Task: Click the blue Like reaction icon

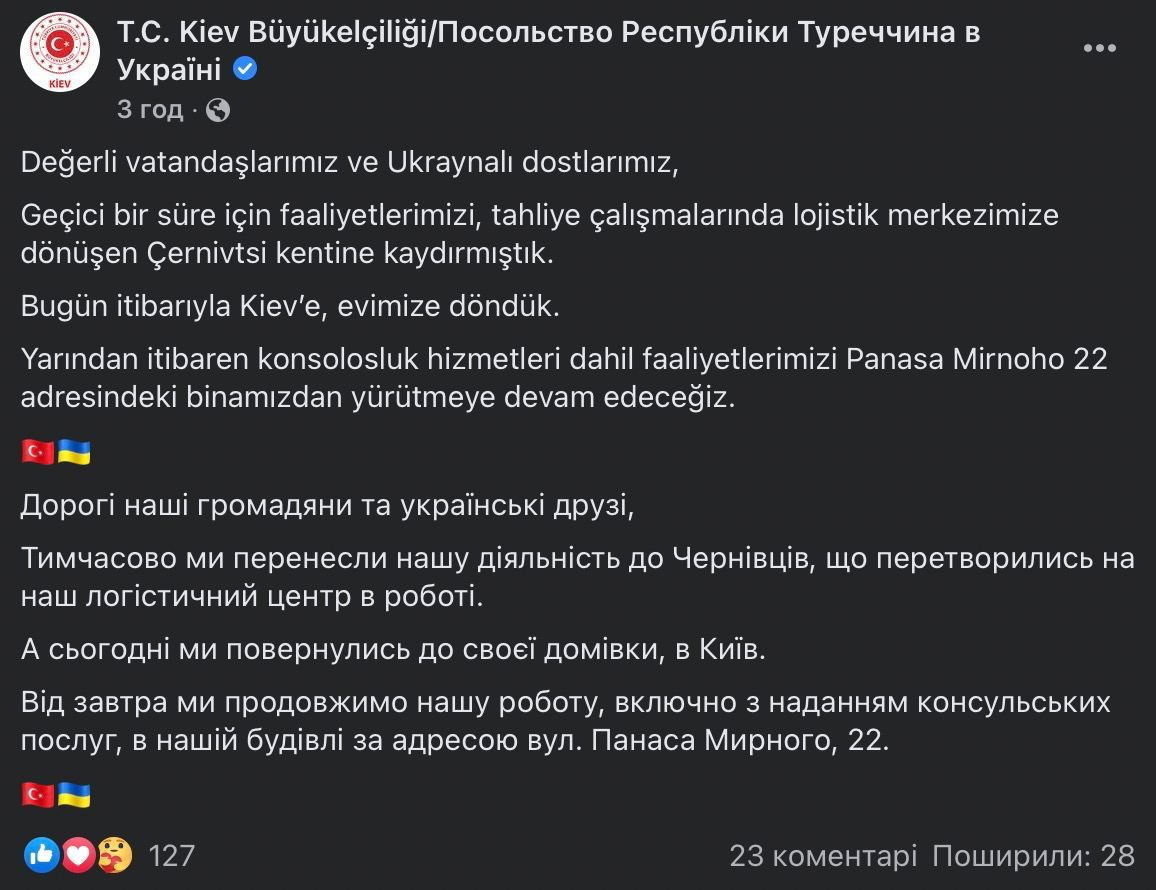Action: coord(41,855)
